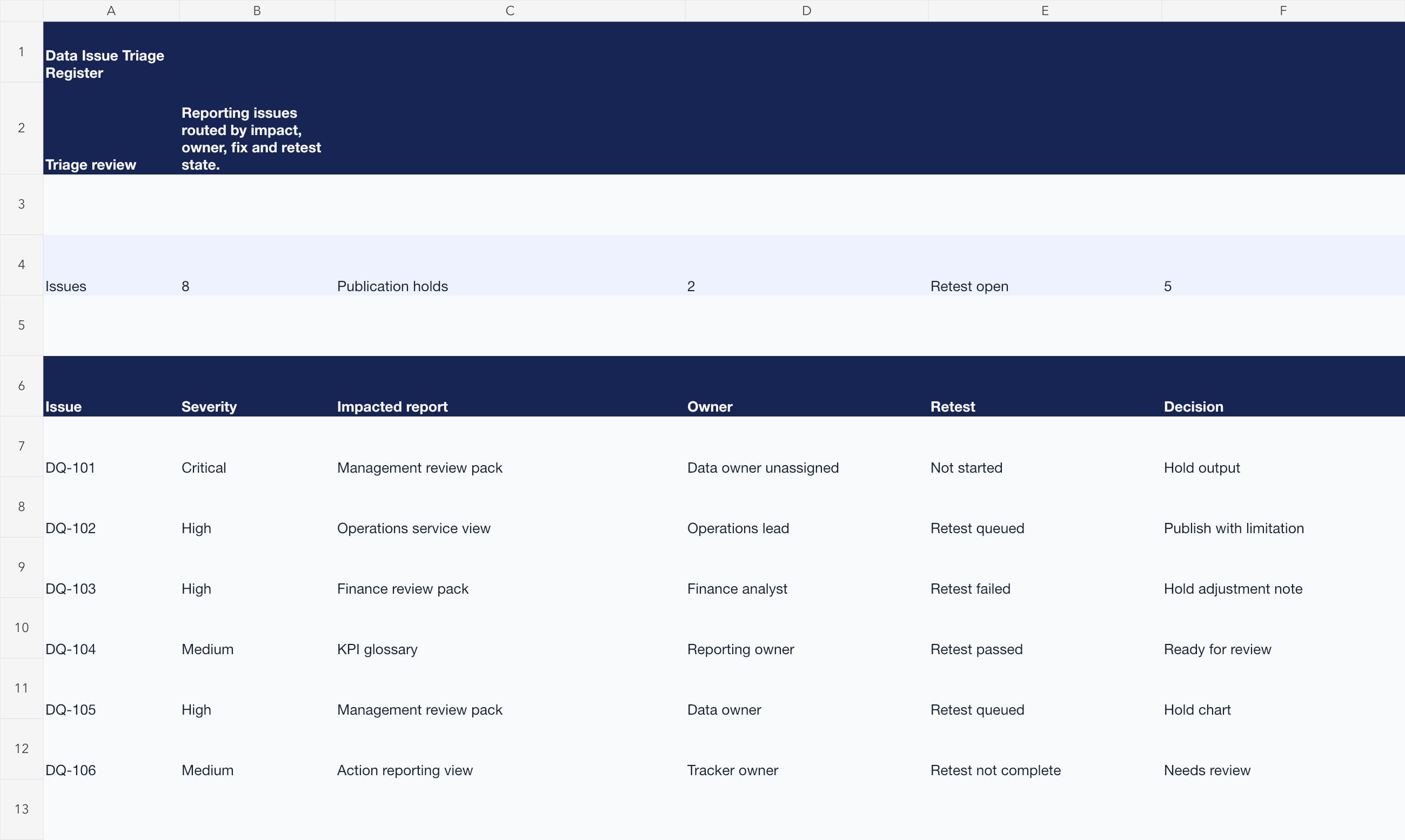Click the 'Operations service view' cell

510,507
